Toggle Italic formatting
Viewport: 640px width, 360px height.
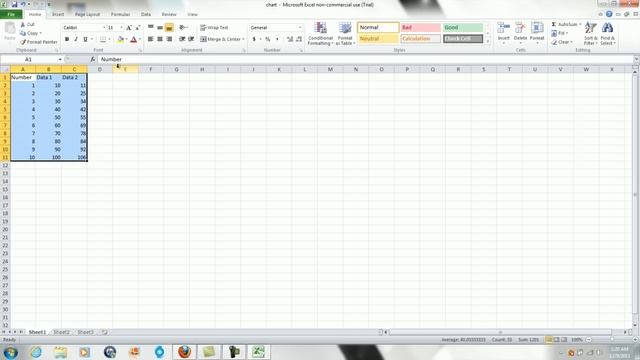[x=76, y=39]
